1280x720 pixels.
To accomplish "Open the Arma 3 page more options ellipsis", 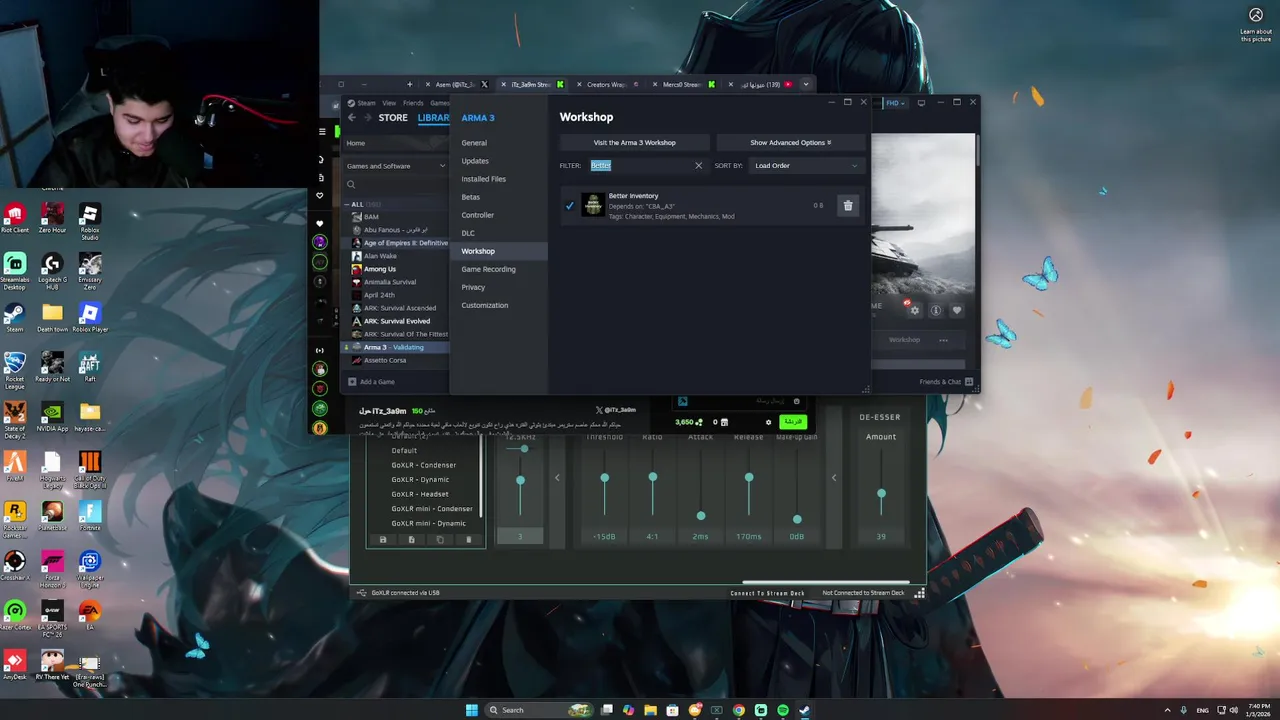I will pyautogui.click(x=943, y=340).
